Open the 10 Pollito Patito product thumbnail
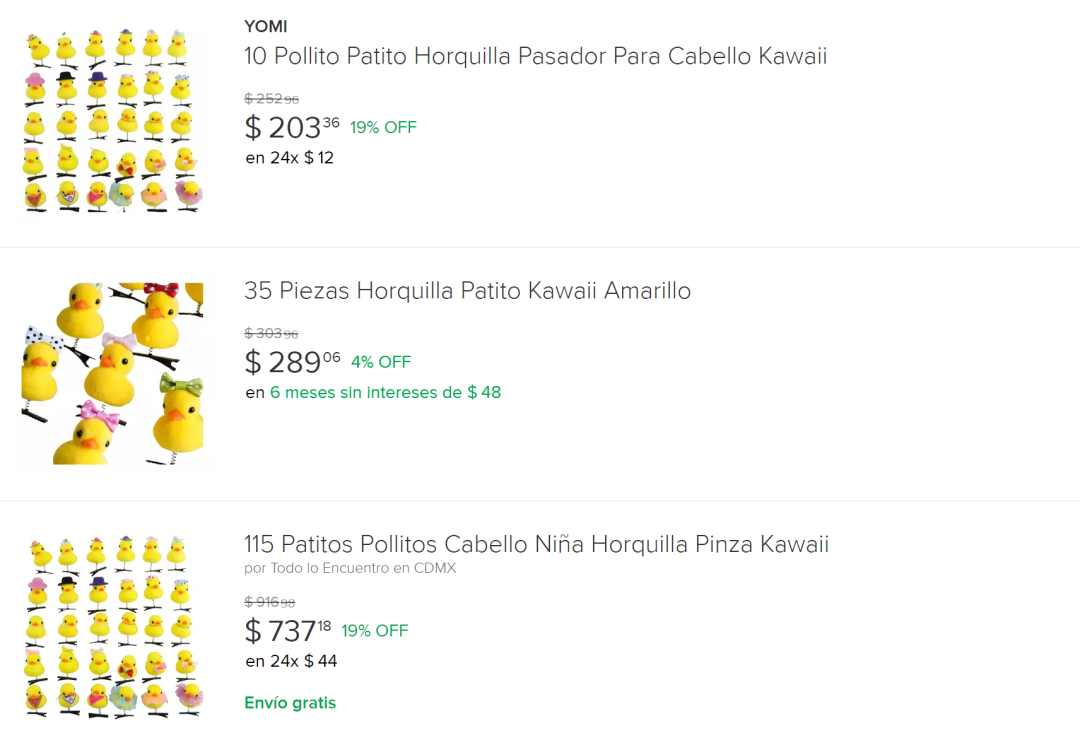 pos(113,121)
